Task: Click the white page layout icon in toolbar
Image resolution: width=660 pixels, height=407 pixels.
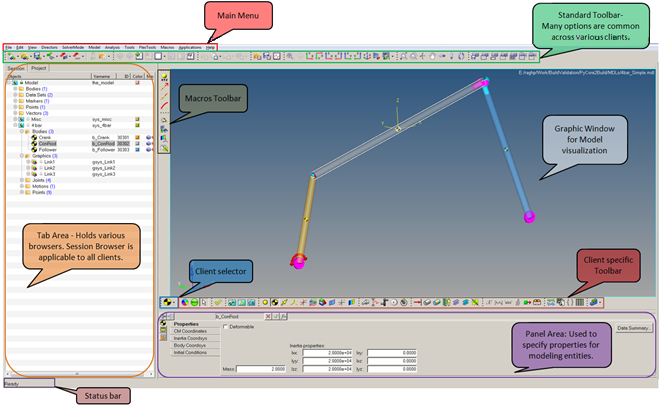Action: (158, 56)
